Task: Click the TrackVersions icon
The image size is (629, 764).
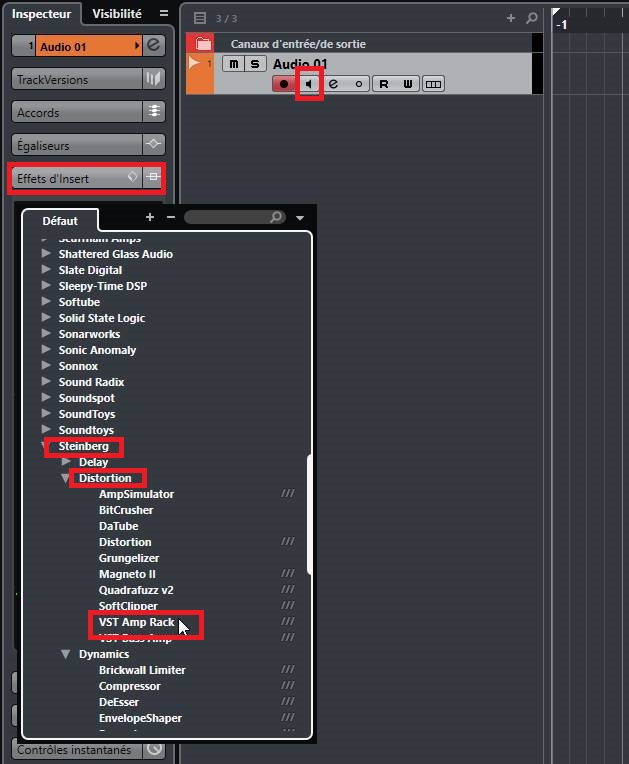Action: click(154, 78)
